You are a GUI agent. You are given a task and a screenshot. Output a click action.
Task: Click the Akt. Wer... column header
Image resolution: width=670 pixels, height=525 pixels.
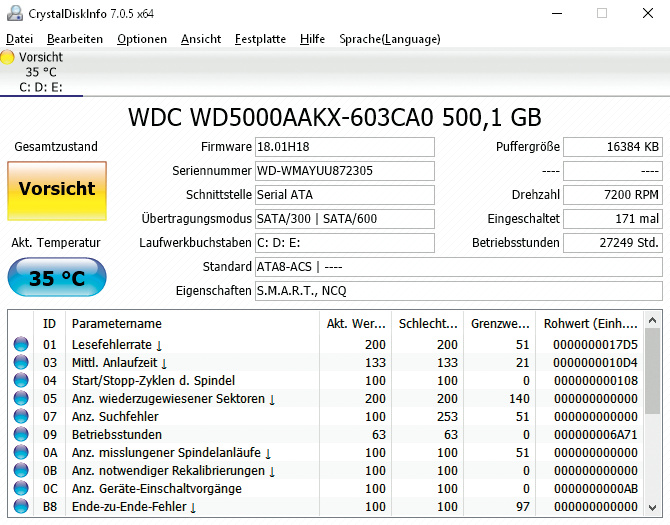[x=356, y=323]
